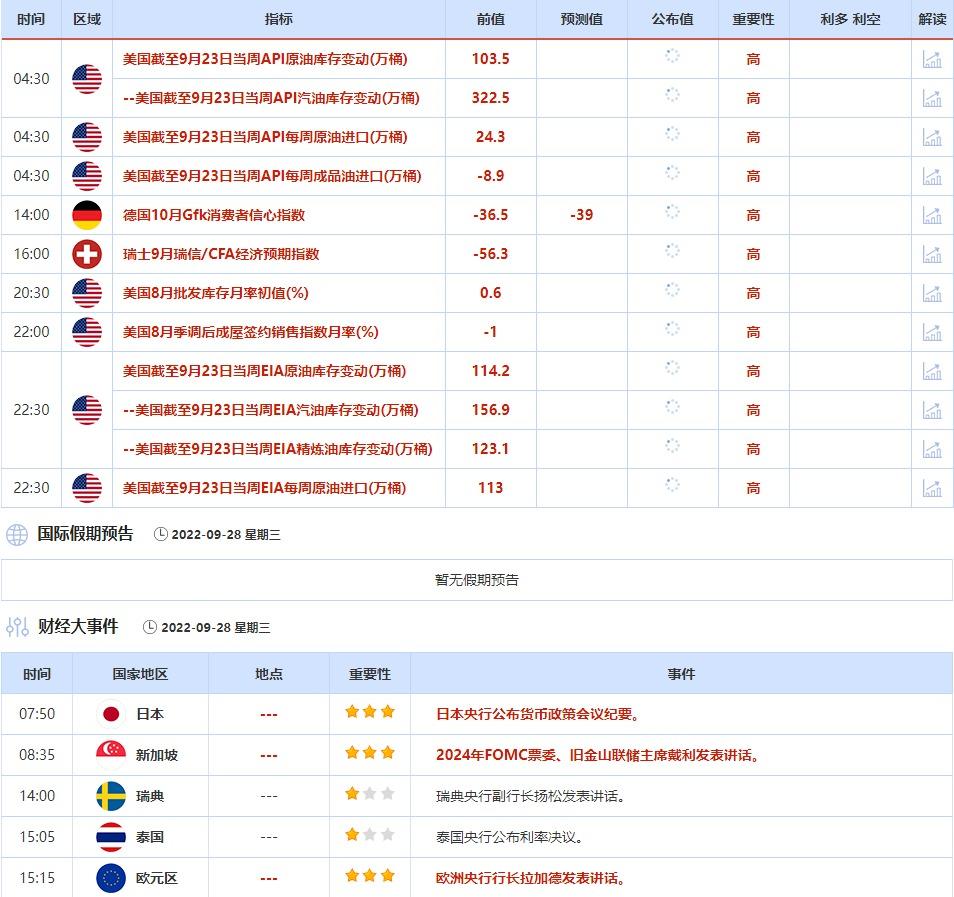Click the Thailand flag icon
The image size is (954, 897).
(111, 837)
